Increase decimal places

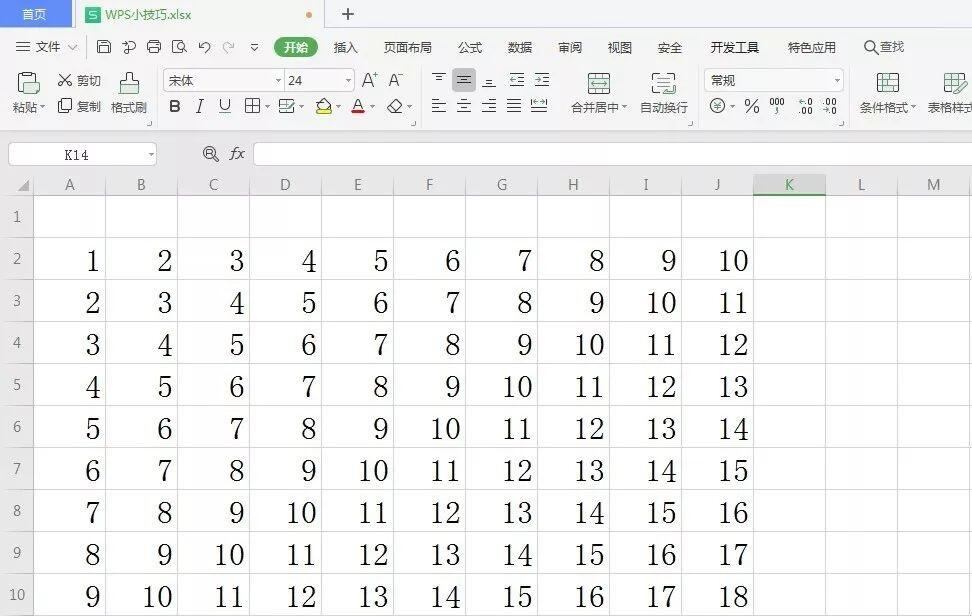pos(805,106)
